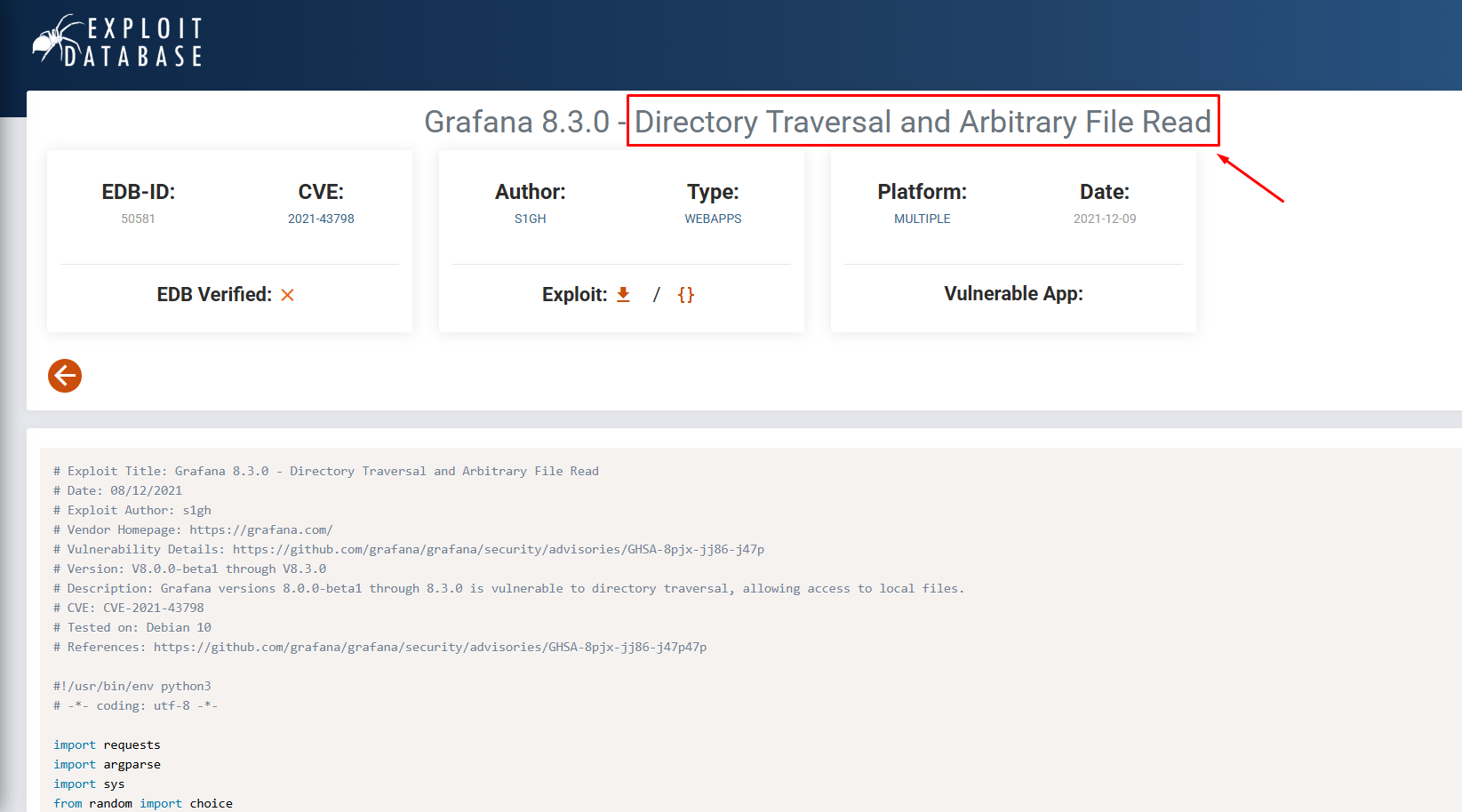Image resolution: width=1462 pixels, height=812 pixels.
Task: Click the Vendor Homepage grafana.com line
Action: (193, 529)
